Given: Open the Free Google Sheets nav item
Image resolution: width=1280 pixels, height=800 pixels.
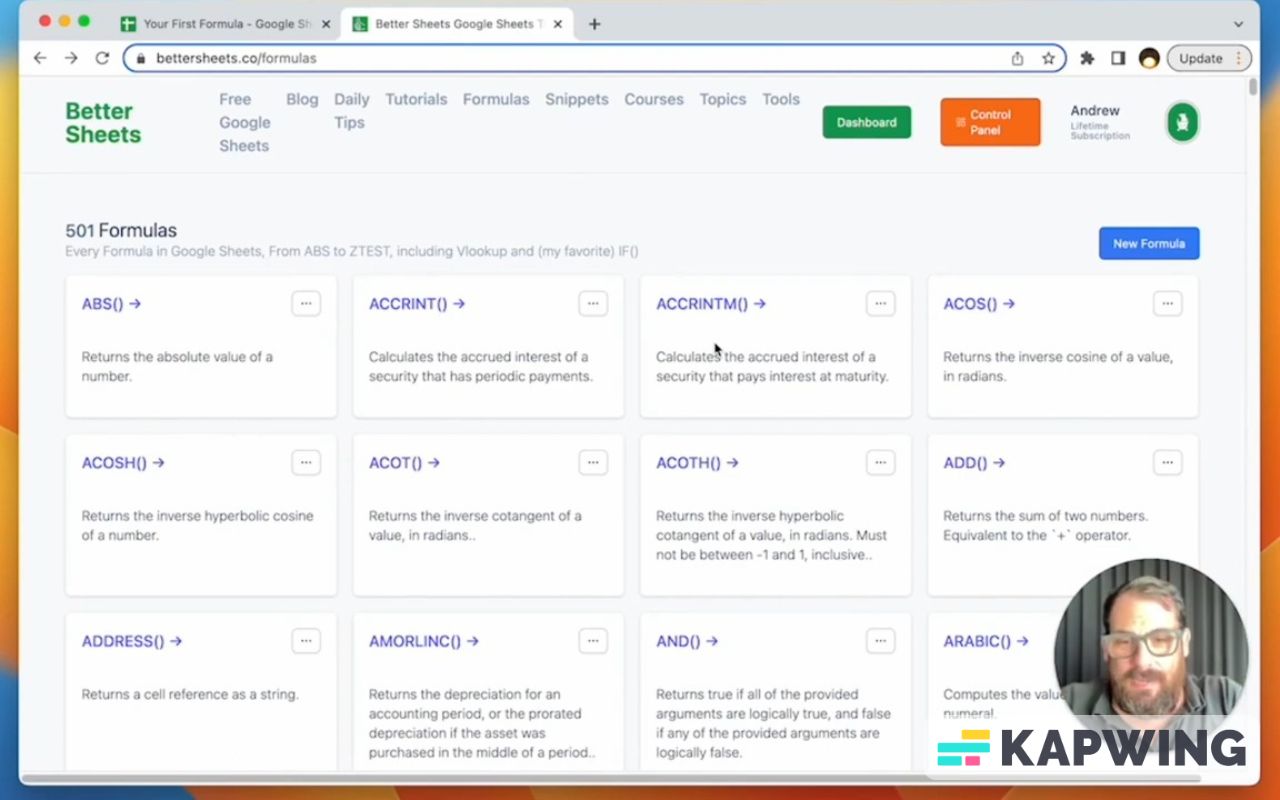Looking at the screenshot, I should 245,122.
